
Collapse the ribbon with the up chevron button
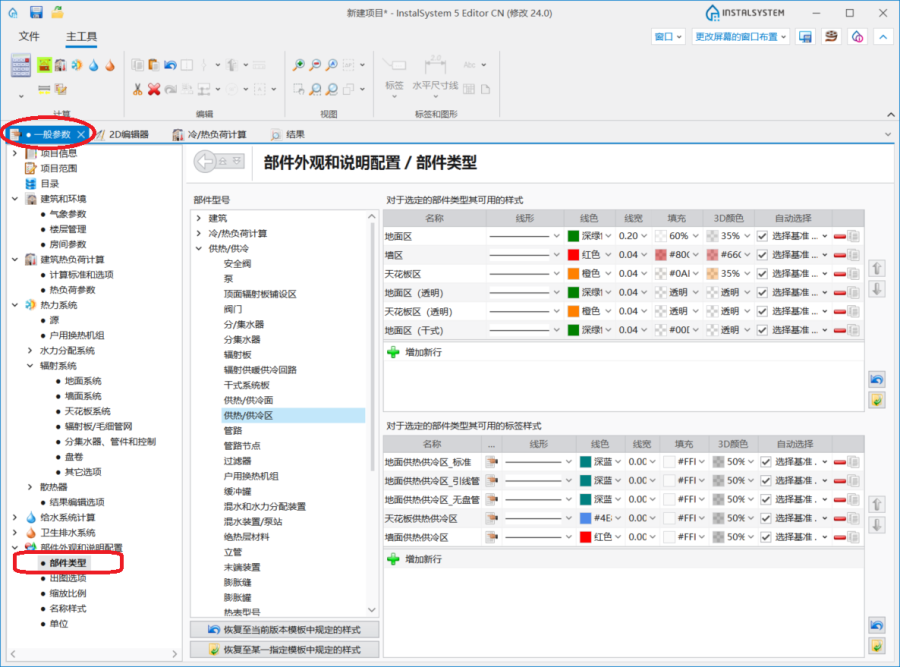coord(883,37)
